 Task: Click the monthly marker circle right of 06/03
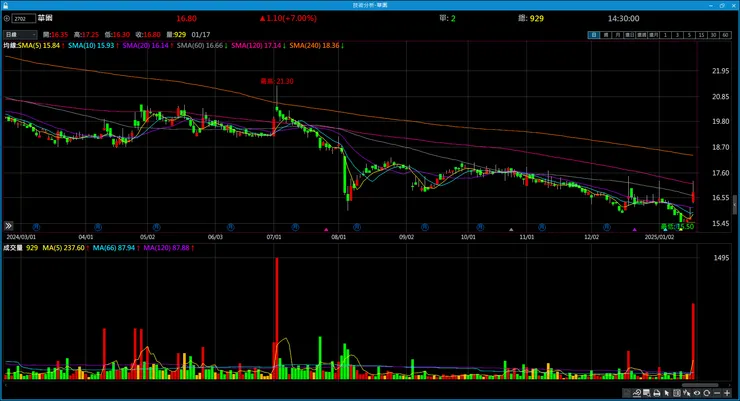(x=231, y=227)
